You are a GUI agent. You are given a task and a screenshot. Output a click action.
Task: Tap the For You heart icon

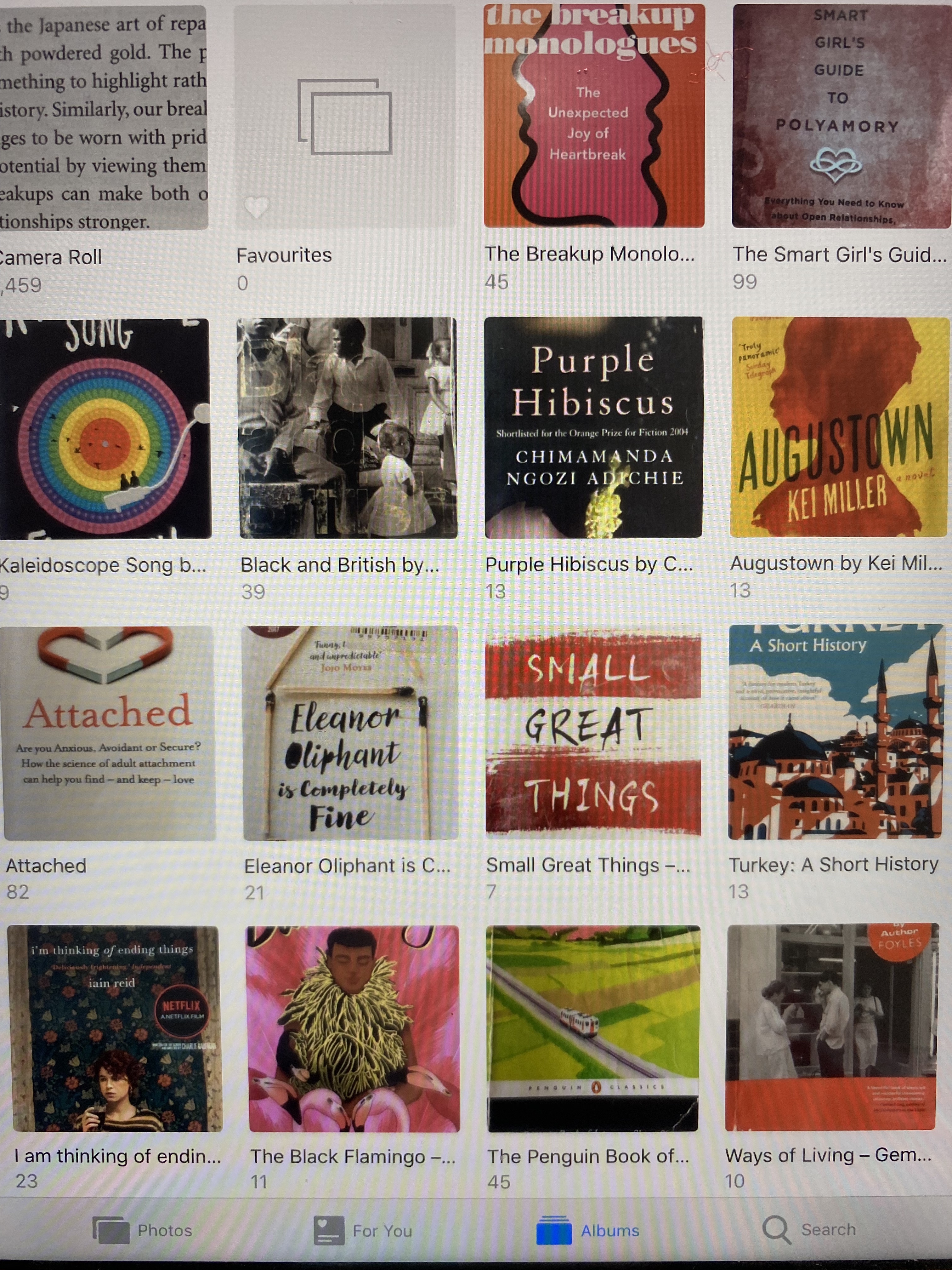tap(329, 1230)
